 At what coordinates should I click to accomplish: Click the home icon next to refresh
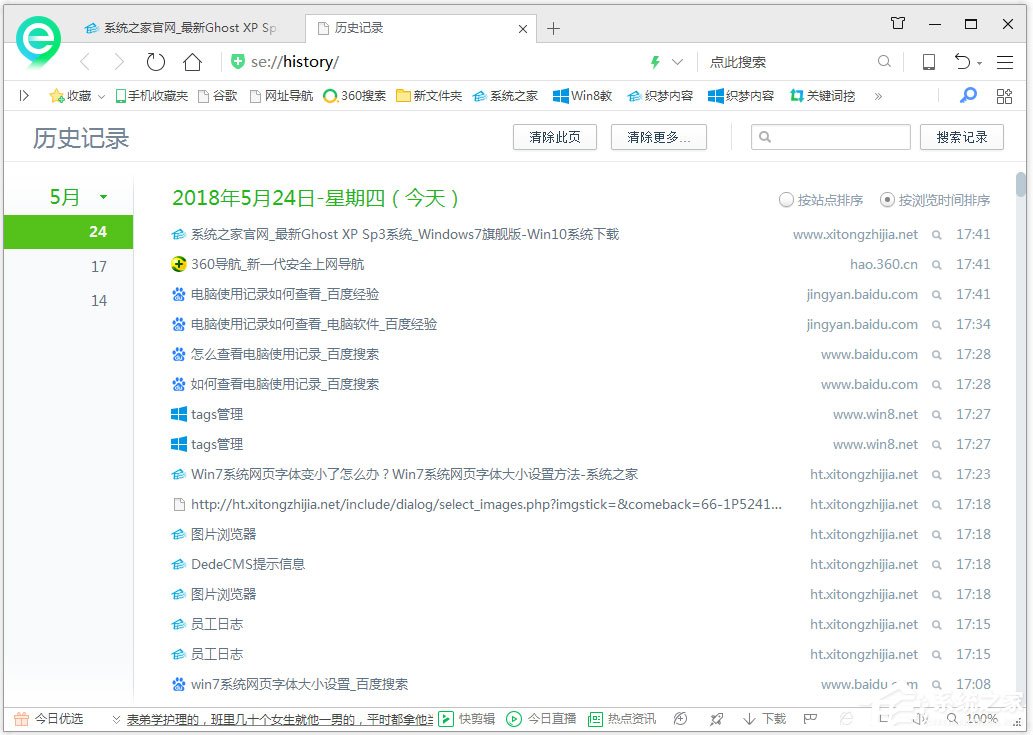(x=192, y=61)
